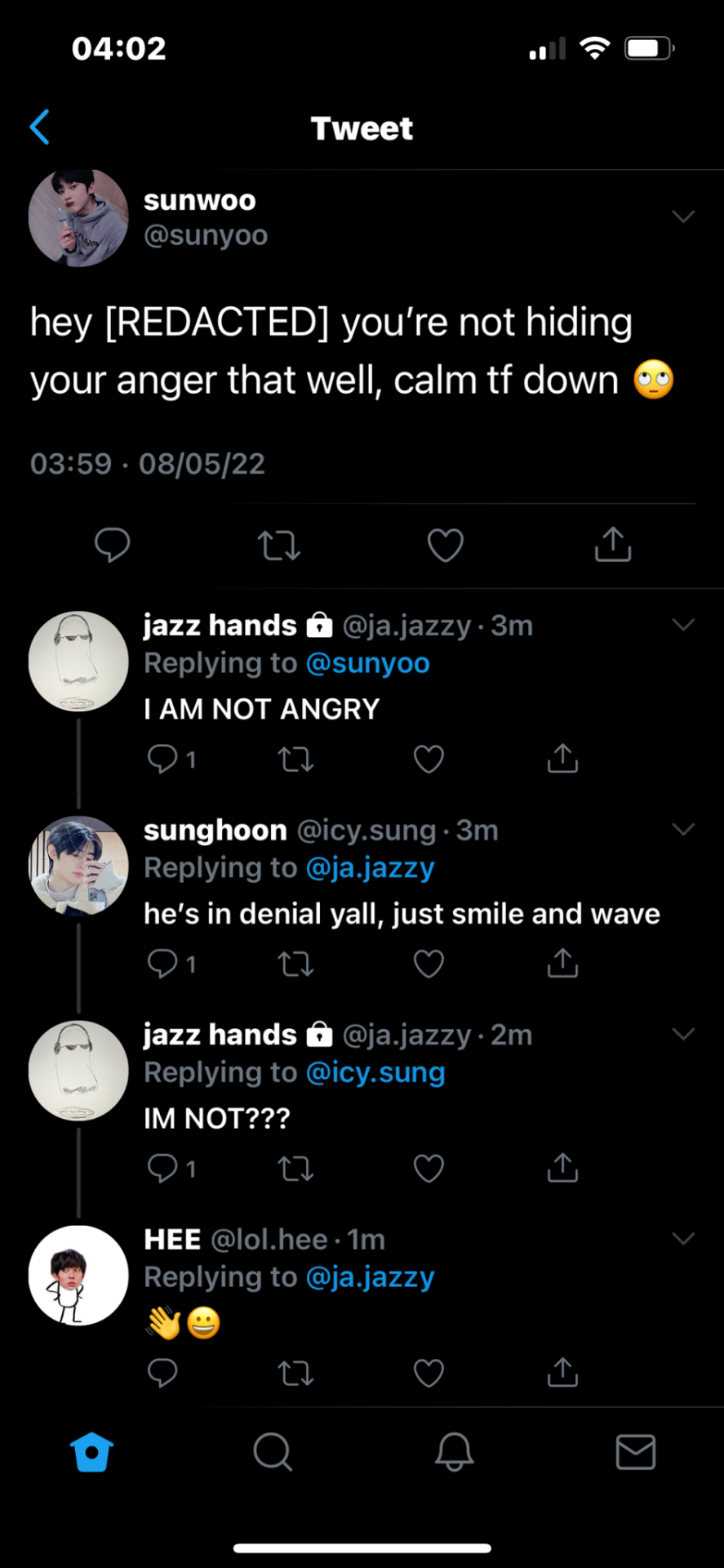Screen dimensions: 724x1568
Task: Like the 'I AM NOT ANGRY' reply
Action: 429,759
